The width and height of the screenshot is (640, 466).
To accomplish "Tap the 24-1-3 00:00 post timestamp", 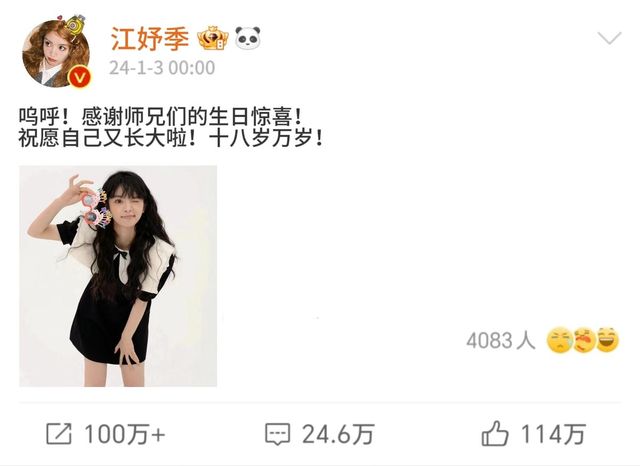I will (162, 68).
